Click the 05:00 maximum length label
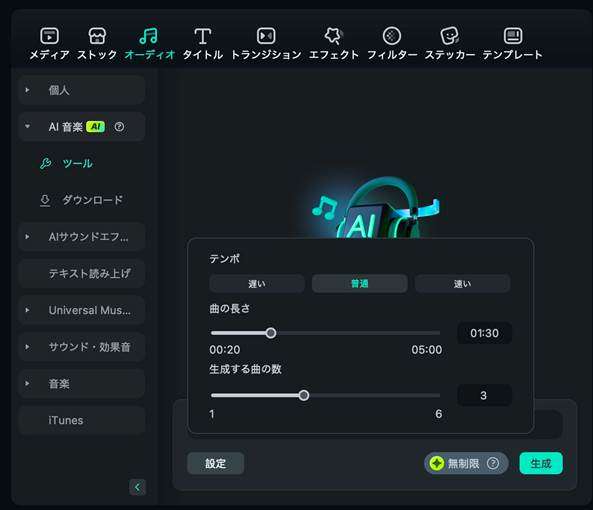This screenshot has width=593, height=510. click(x=427, y=350)
